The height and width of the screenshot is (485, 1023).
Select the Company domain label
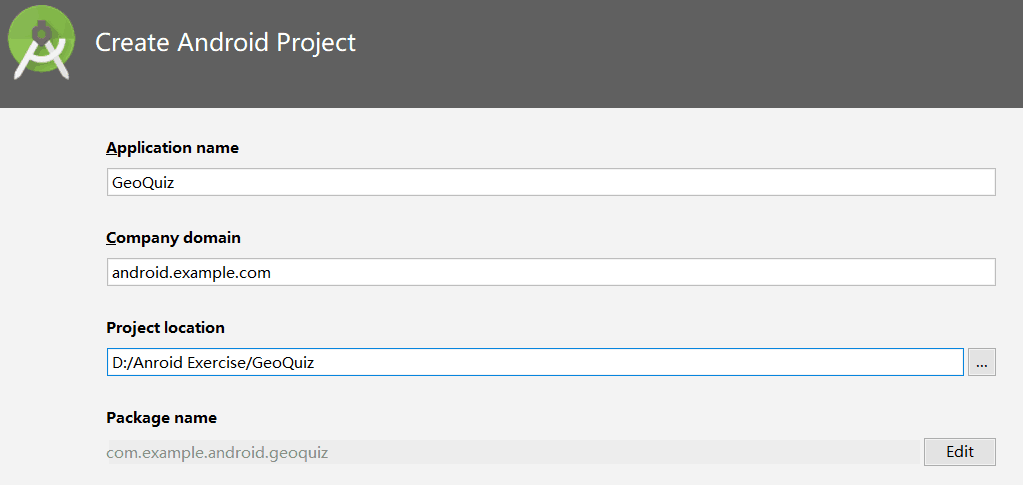[174, 238]
